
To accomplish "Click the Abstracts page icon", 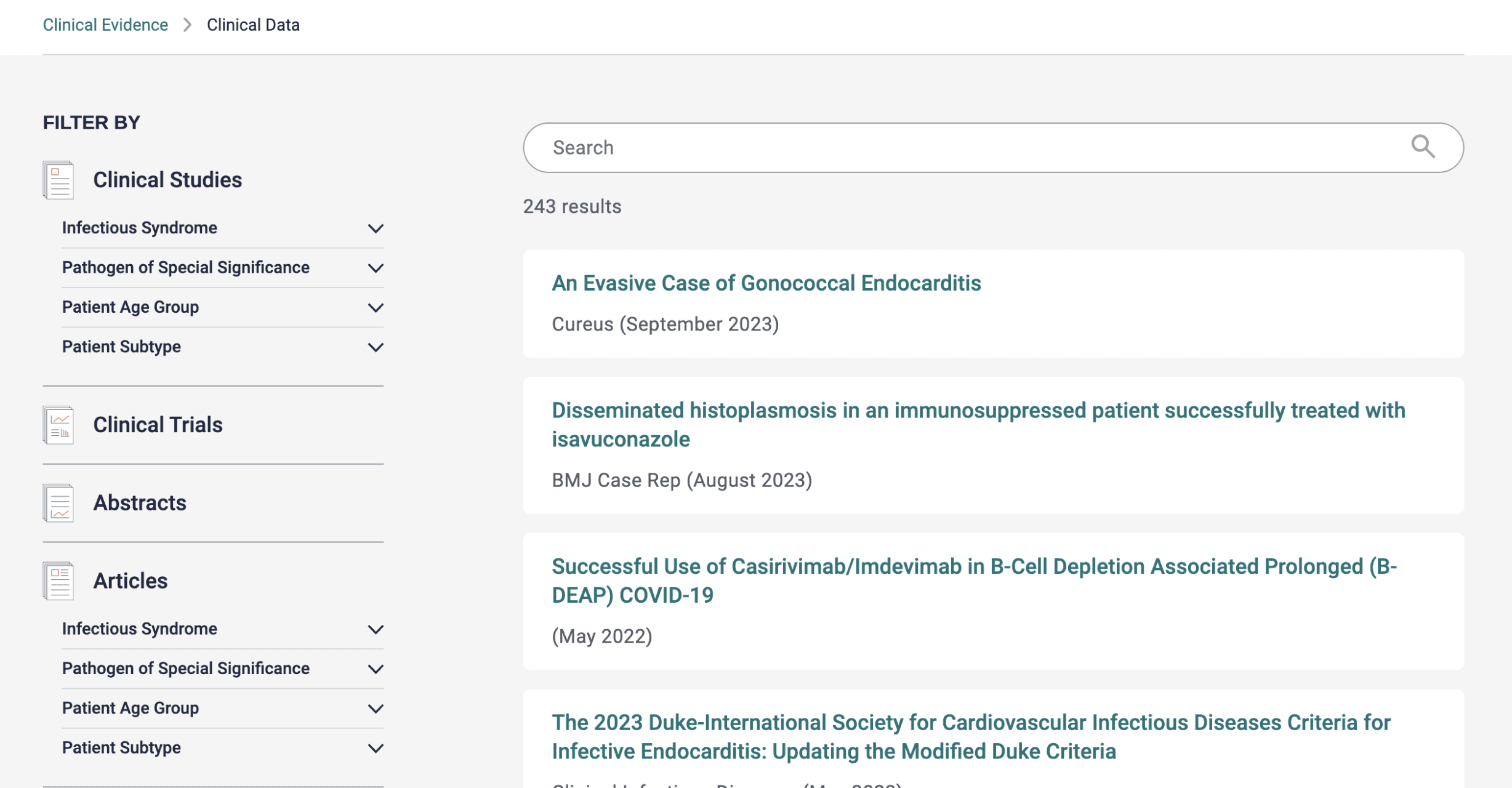I will (x=58, y=503).
